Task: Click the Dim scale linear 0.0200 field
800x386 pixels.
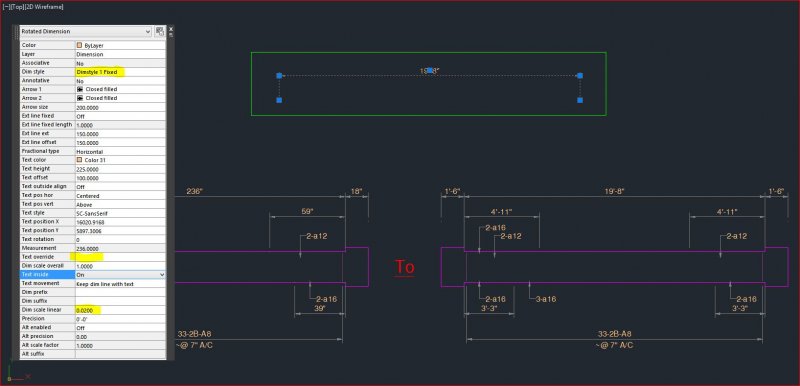Action: [x=120, y=310]
